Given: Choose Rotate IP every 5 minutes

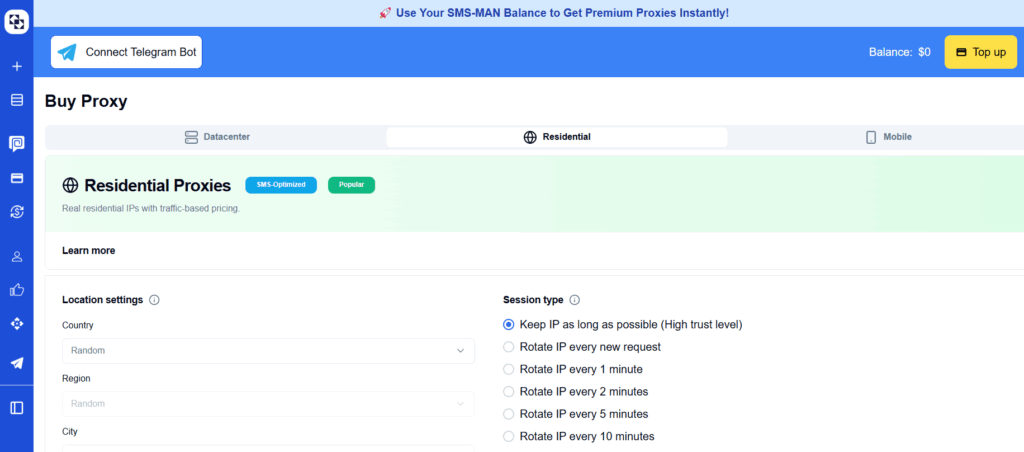Looking at the screenshot, I should [x=575, y=414].
